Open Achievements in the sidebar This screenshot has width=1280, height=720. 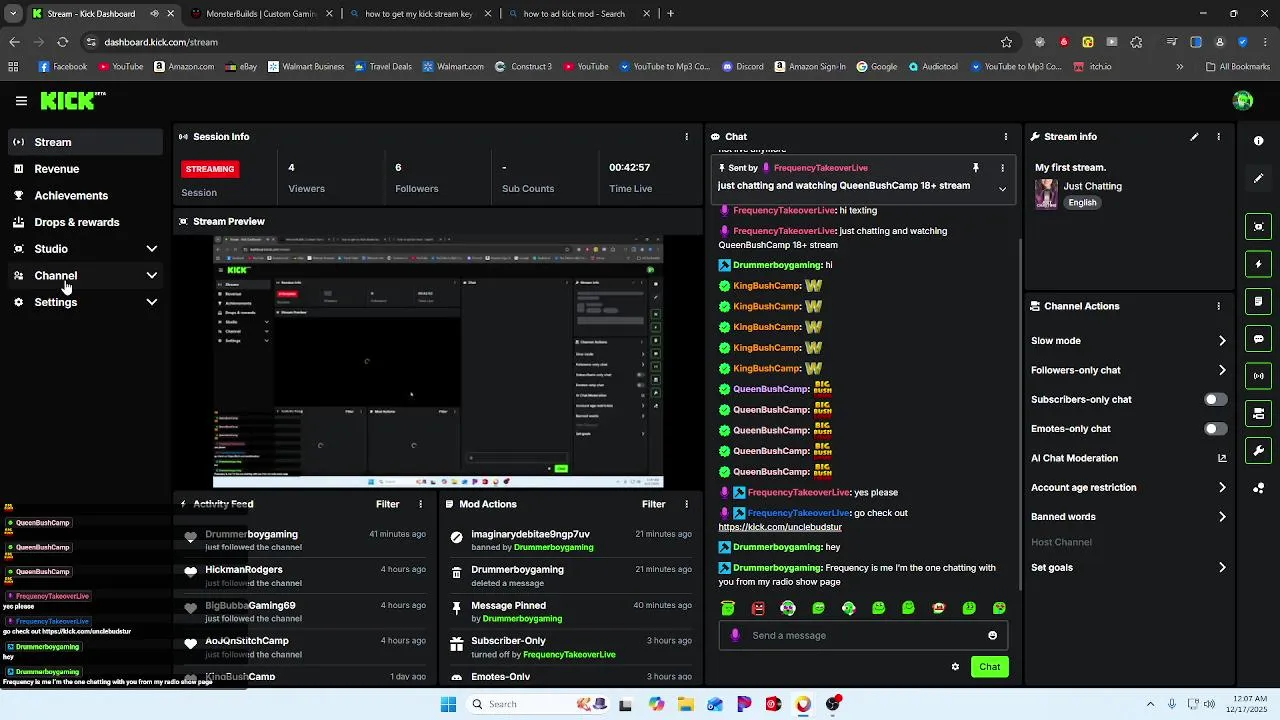[x=85, y=196]
